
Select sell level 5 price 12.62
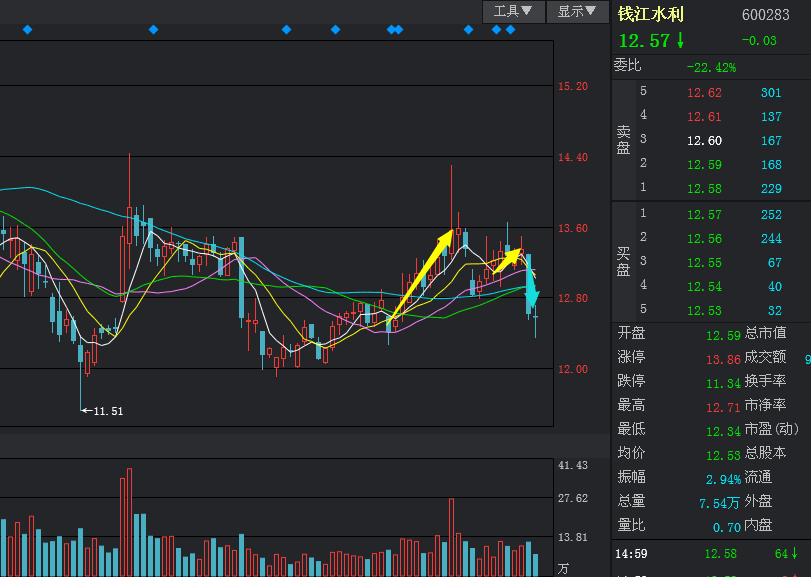pos(704,93)
